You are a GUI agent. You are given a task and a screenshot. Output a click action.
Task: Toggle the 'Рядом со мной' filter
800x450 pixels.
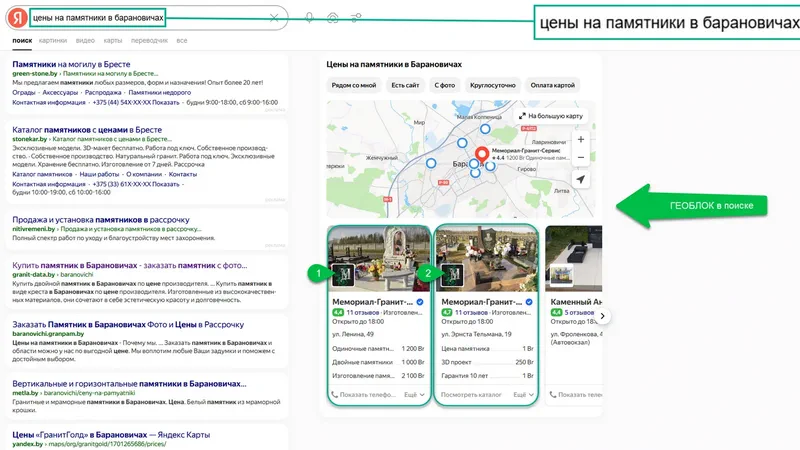353,85
